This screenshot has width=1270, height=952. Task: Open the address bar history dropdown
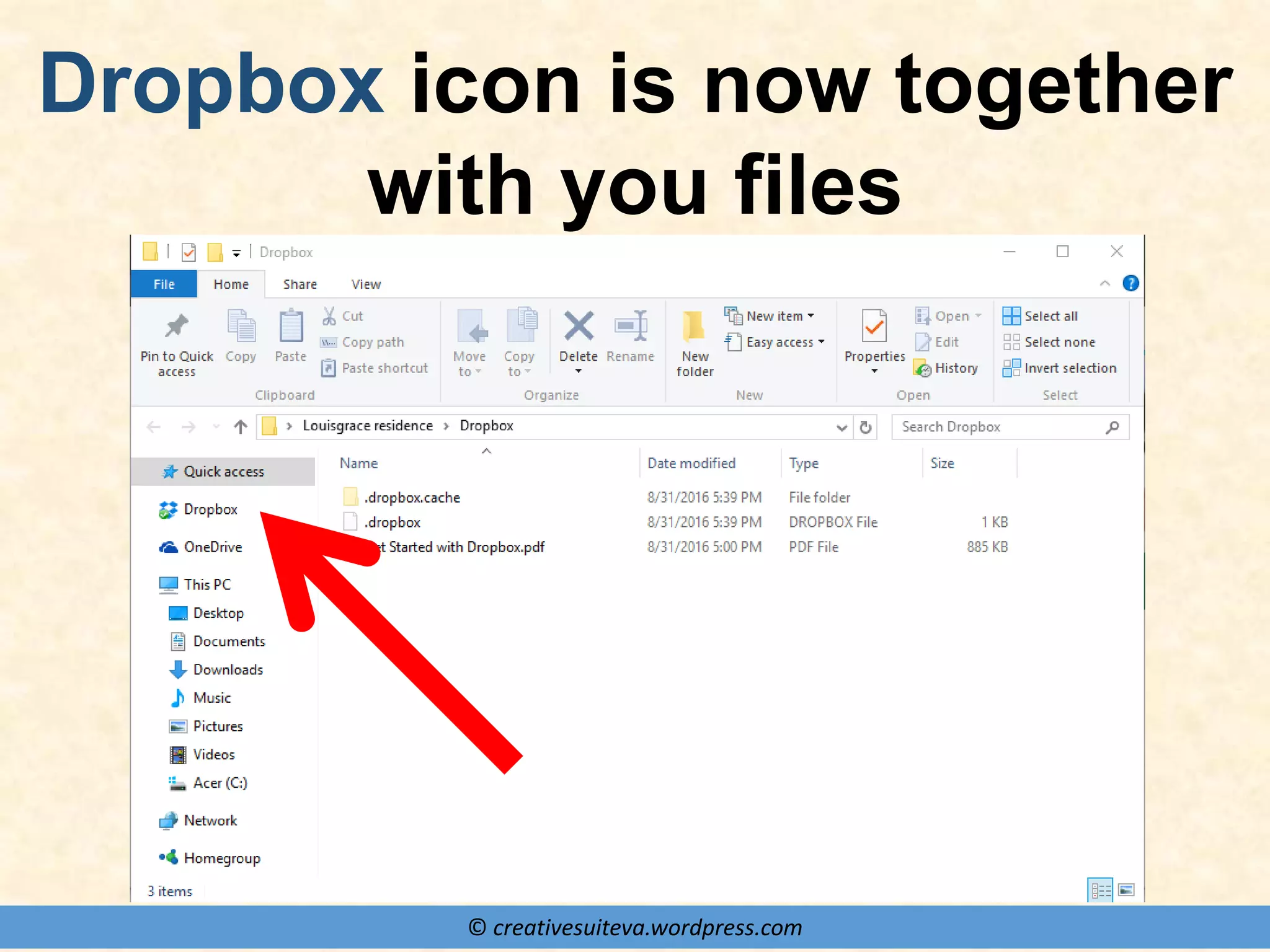point(841,427)
